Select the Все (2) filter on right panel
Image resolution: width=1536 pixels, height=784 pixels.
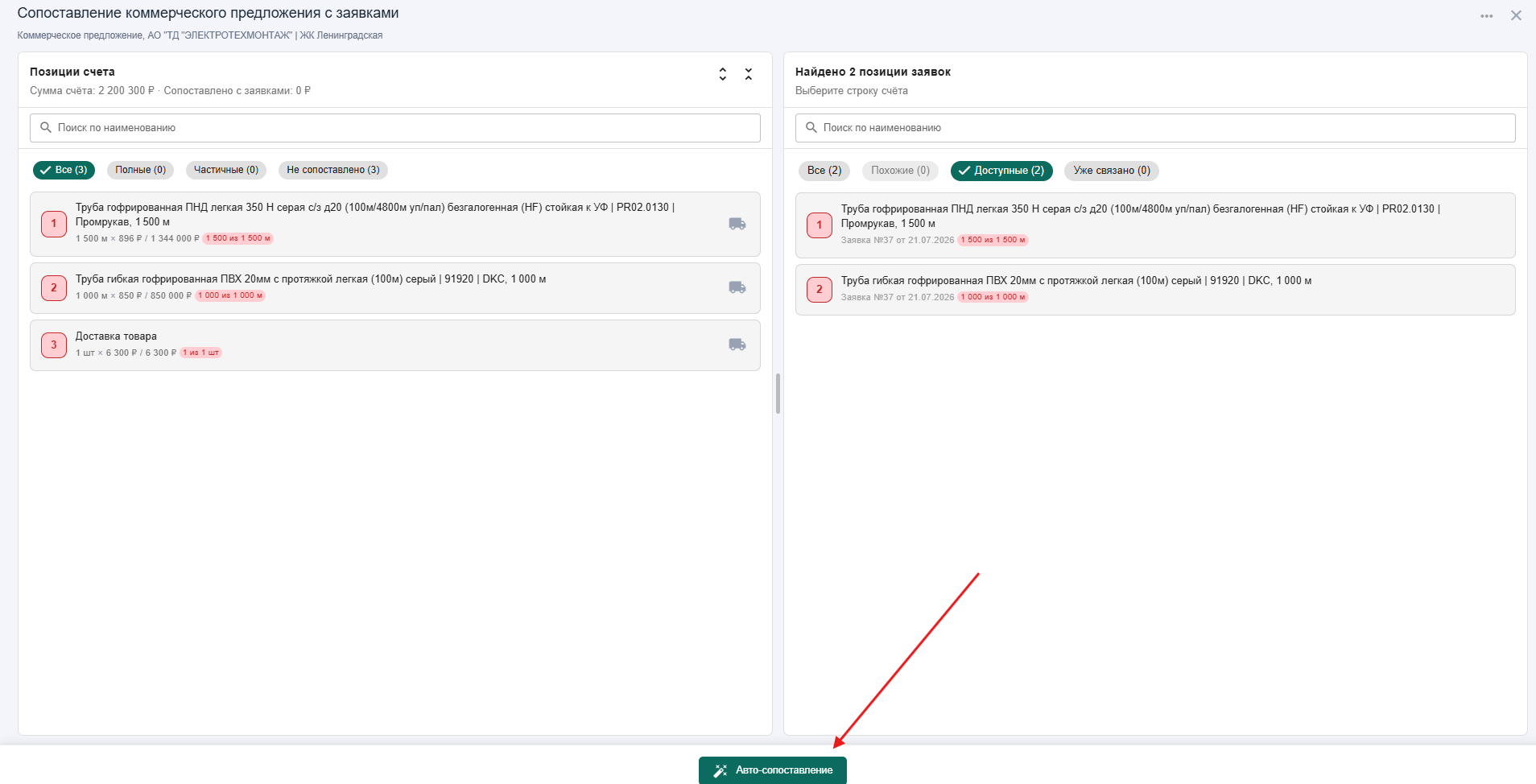point(824,171)
